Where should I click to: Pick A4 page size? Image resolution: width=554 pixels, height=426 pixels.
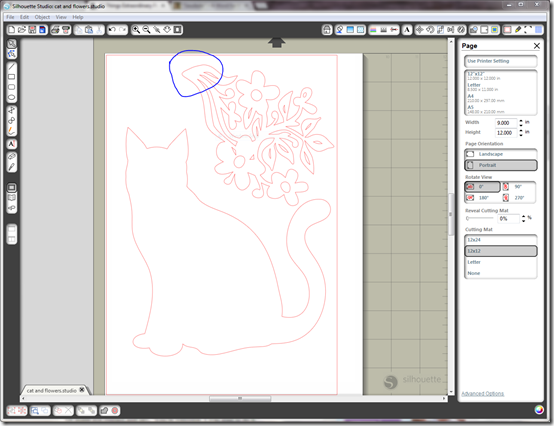[501, 98]
